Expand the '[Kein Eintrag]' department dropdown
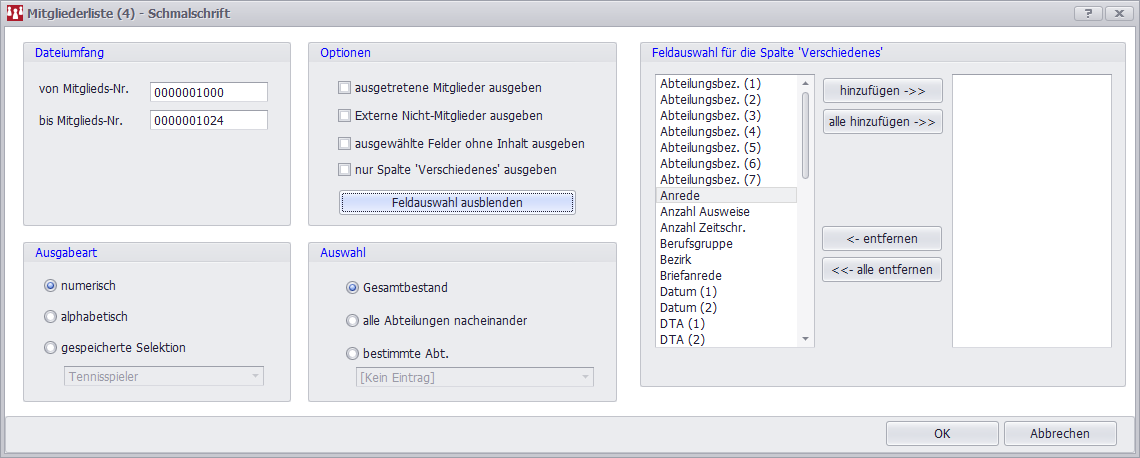 coord(584,377)
